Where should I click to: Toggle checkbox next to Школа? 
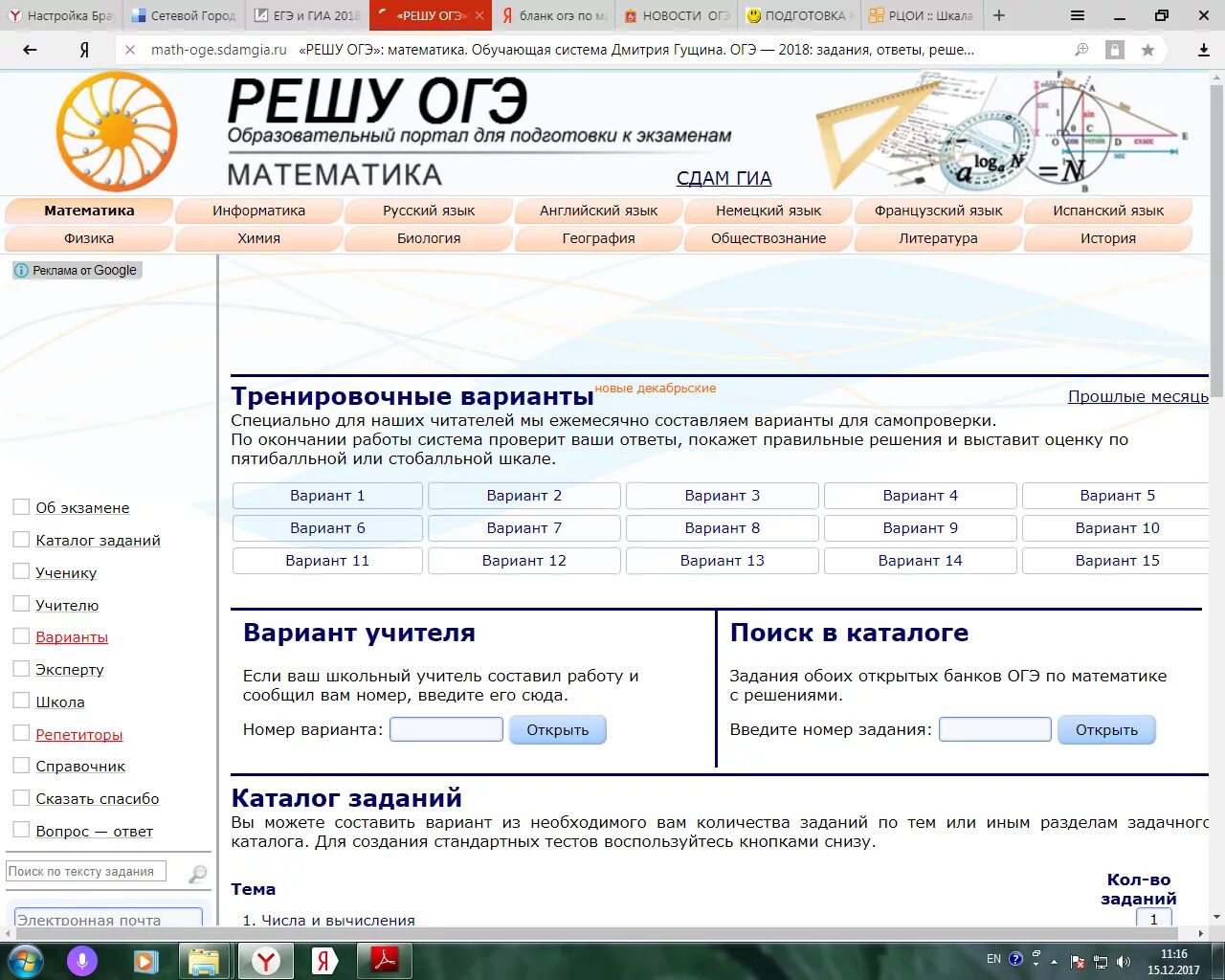coord(21,701)
